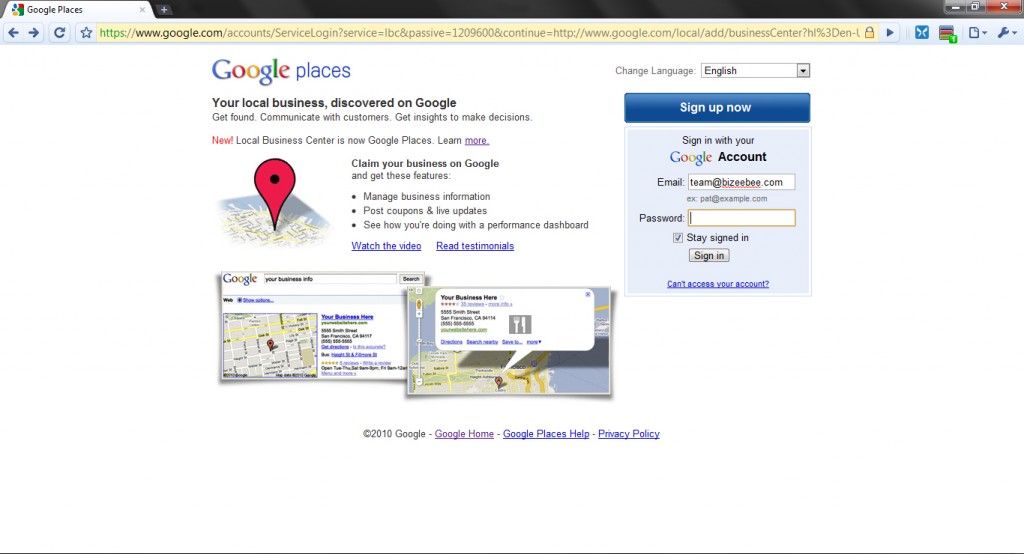Open the Google Home footer link

click(x=464, y=434)
